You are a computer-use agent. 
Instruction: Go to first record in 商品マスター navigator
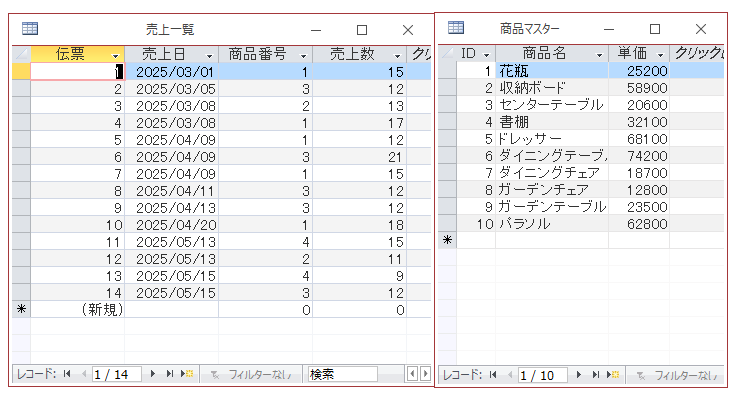point(493,375)
